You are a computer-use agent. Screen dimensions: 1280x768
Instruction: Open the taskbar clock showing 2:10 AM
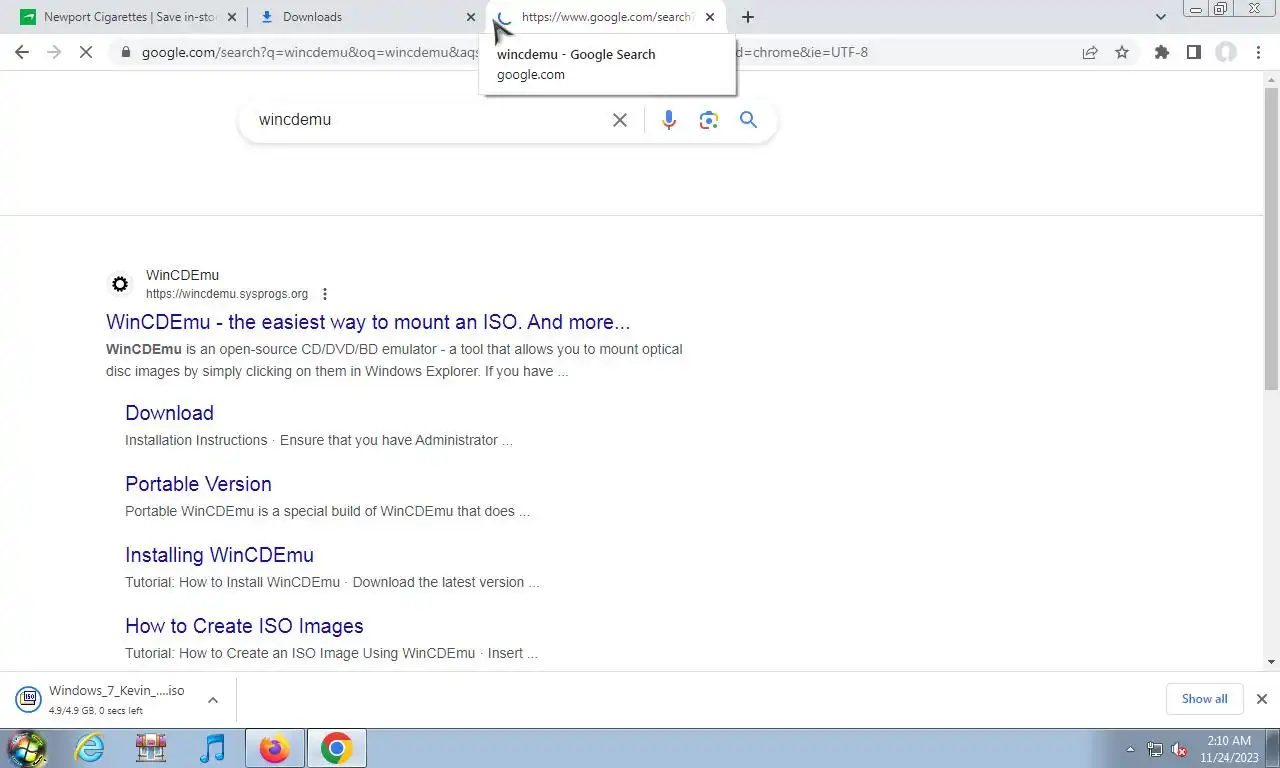(1229, 749)
